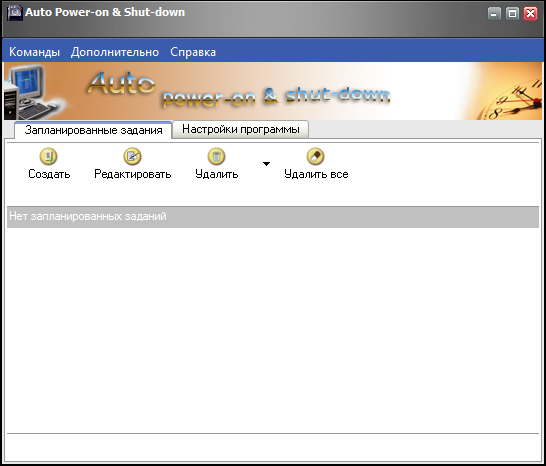Viewport: 546px width, 466px height.
Task: Open the Команды menu
Action: click(x=34, y=52)
